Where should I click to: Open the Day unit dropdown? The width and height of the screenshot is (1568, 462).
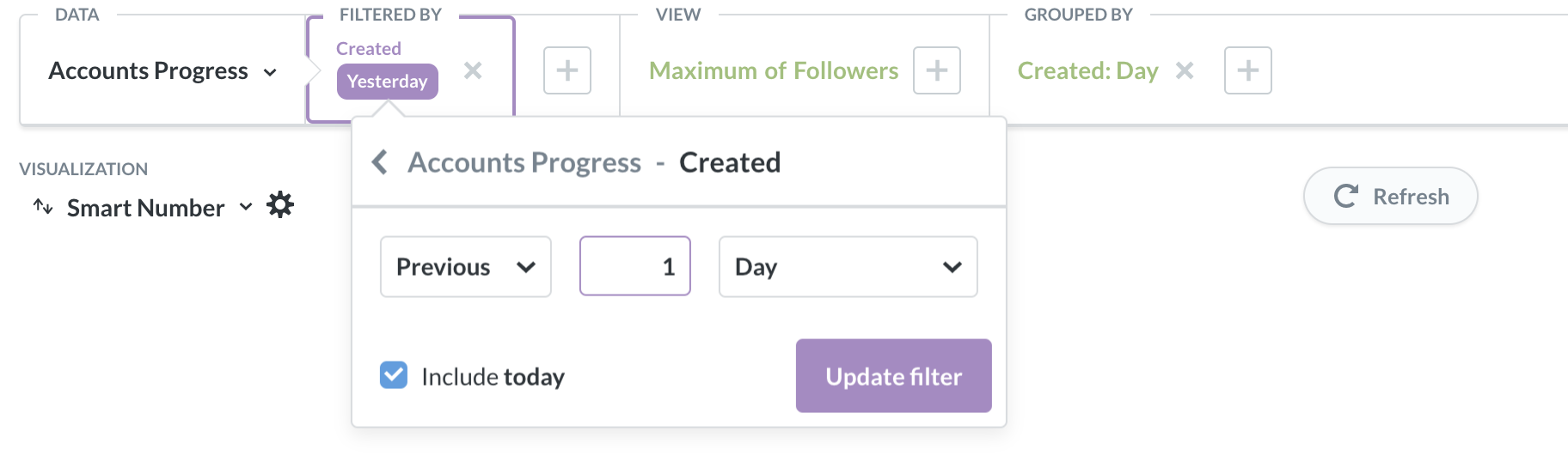[x=848, y=267]
